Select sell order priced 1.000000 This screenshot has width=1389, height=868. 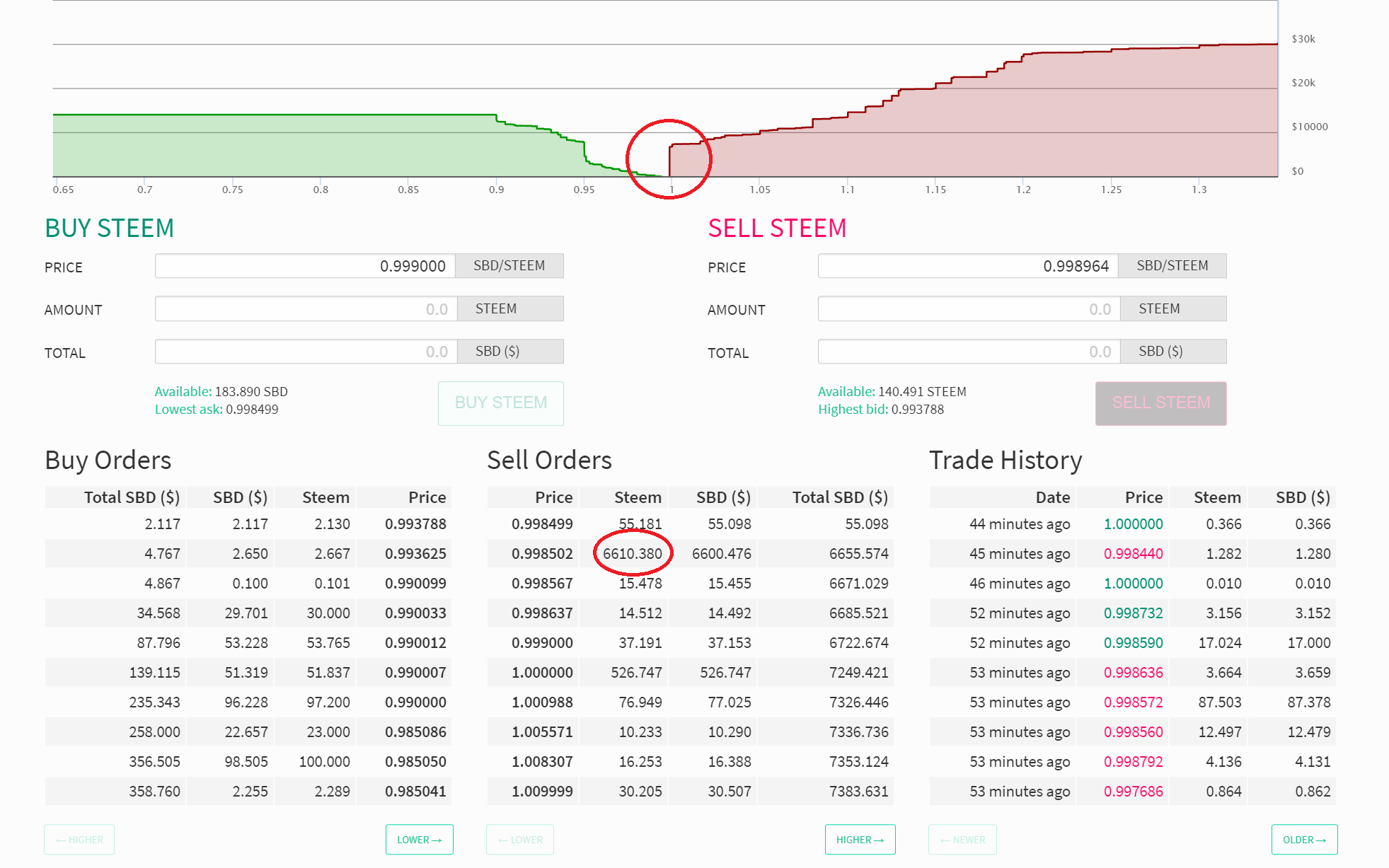coord(691,673)
